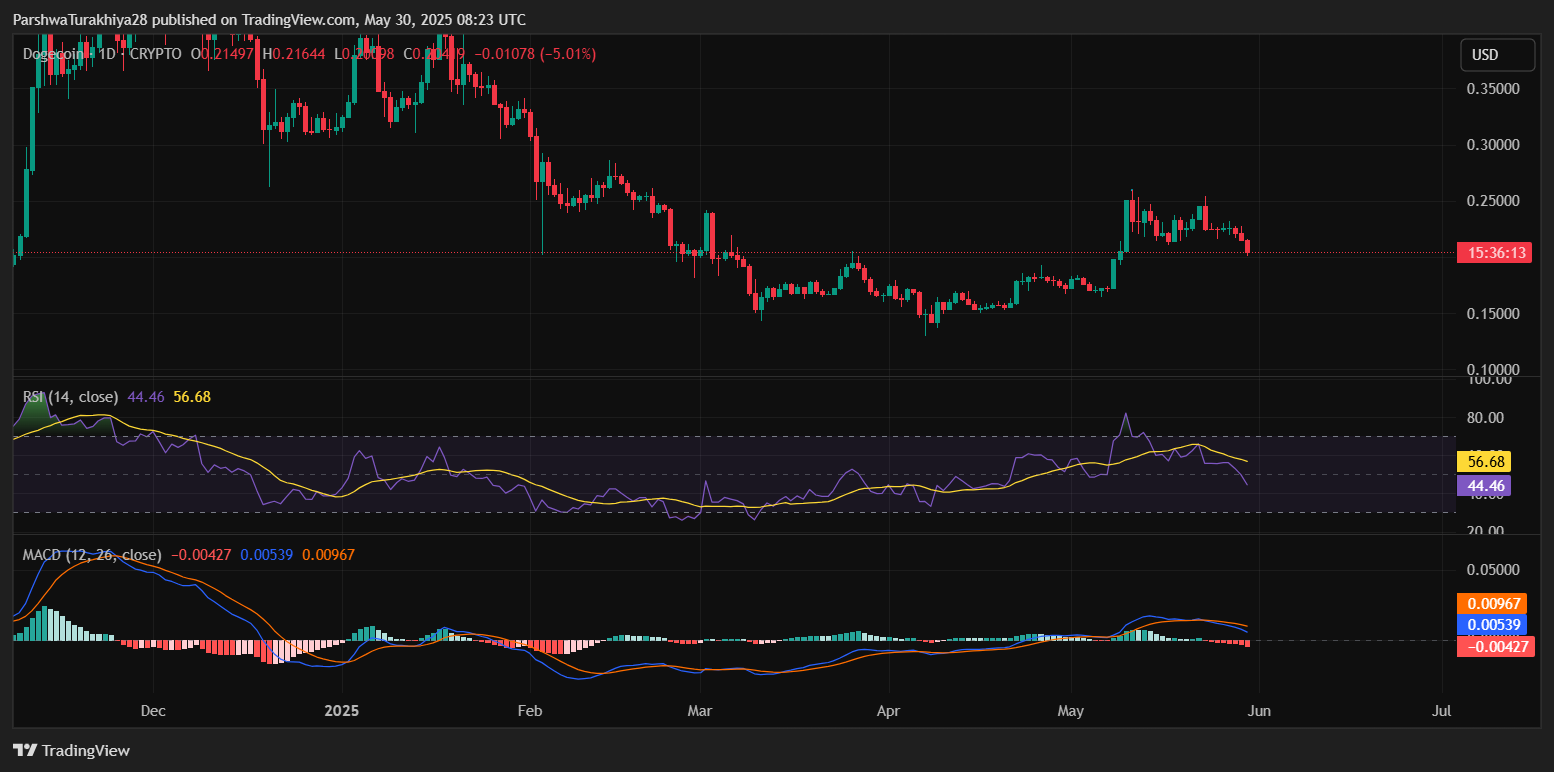Click the Mar marker on time axis
Viewport: 1554px width, 772px height.
click(700, 711)
